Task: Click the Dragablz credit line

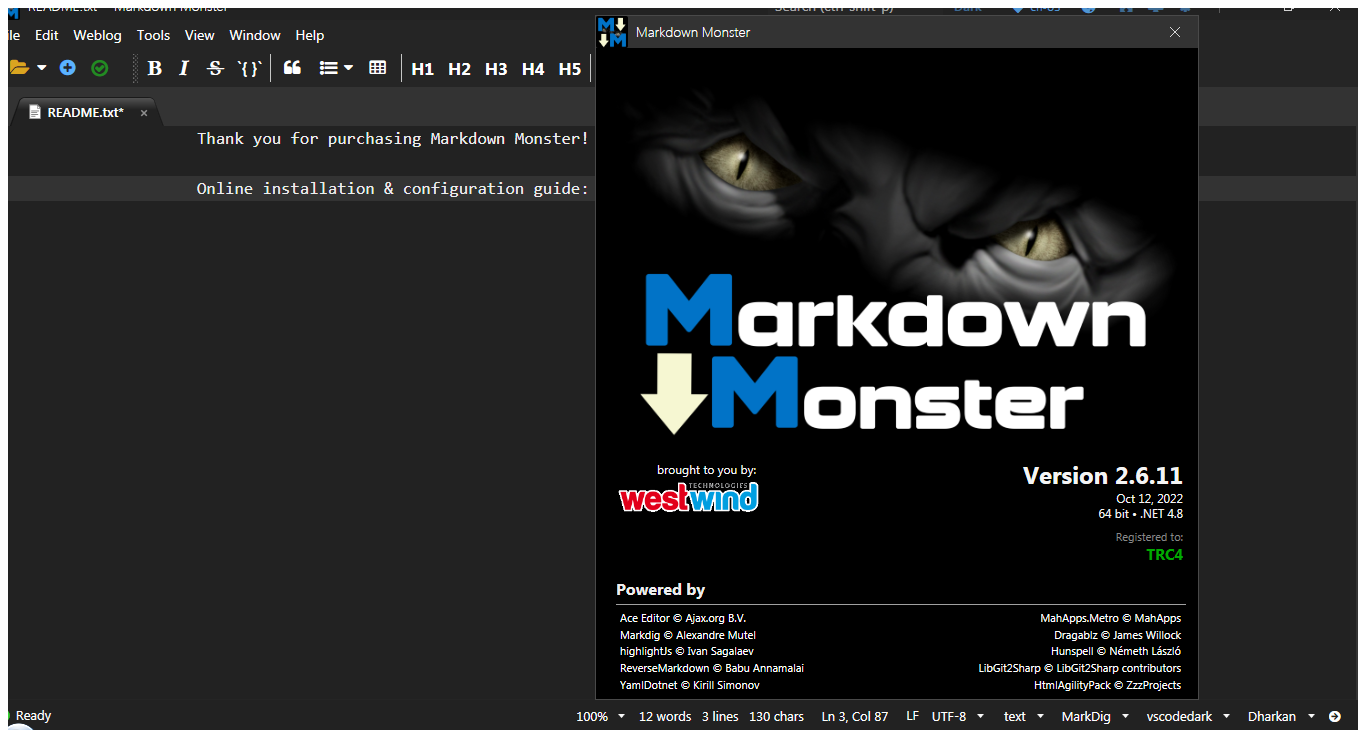Action: click(1117, 635)
